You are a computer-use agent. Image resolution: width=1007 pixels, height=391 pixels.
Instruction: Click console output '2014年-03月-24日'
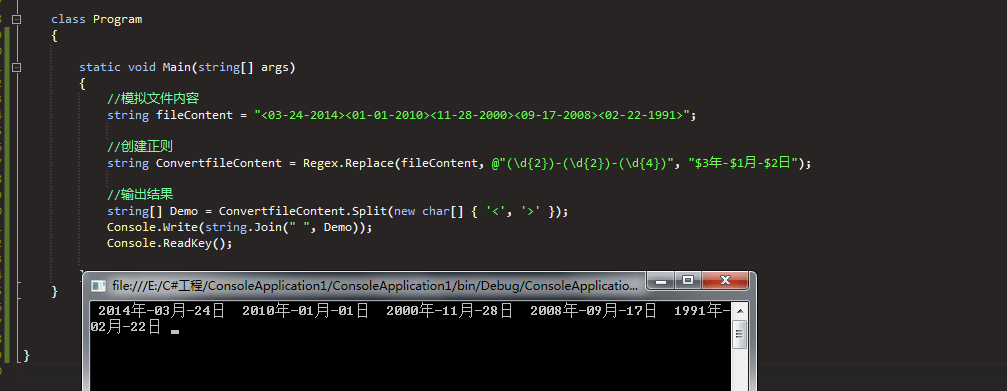161,312
